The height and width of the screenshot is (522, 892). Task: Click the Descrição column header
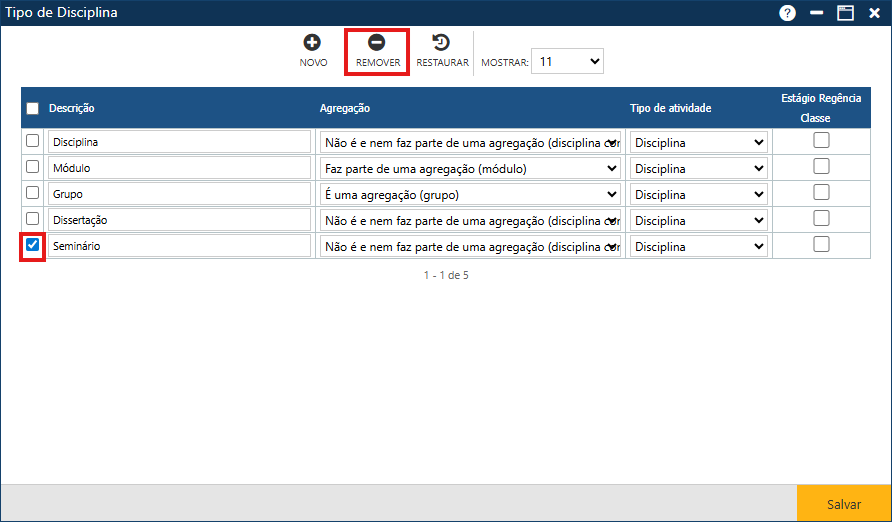(72, 108)
